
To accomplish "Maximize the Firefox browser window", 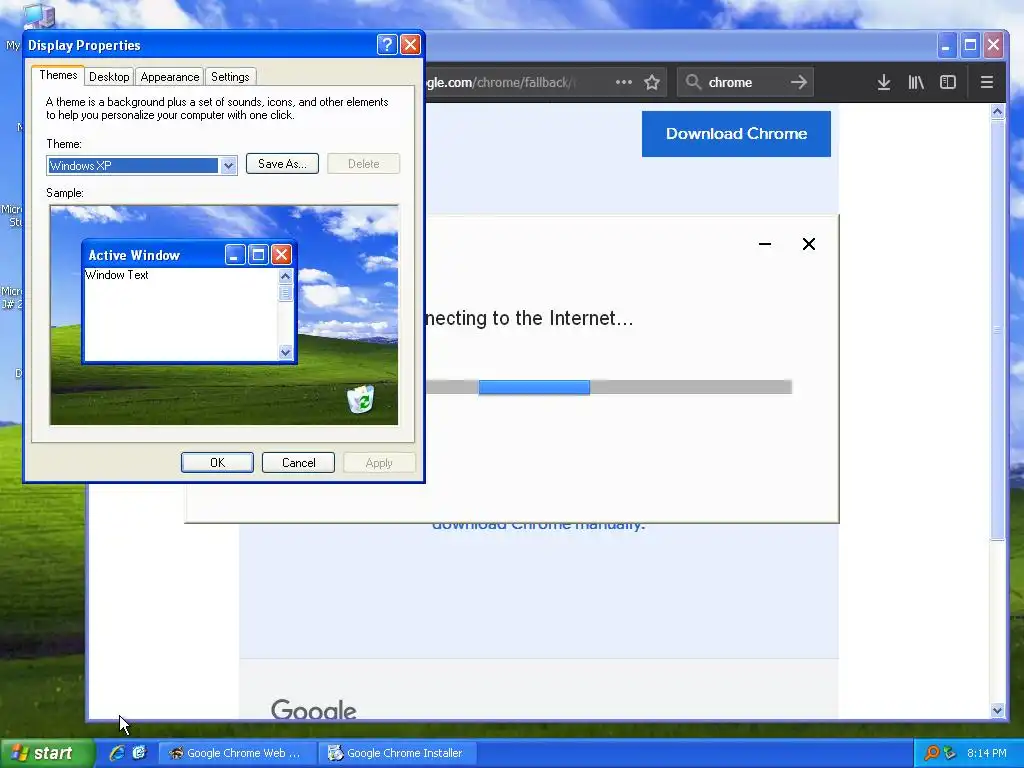I will click(x=970, y=45).
